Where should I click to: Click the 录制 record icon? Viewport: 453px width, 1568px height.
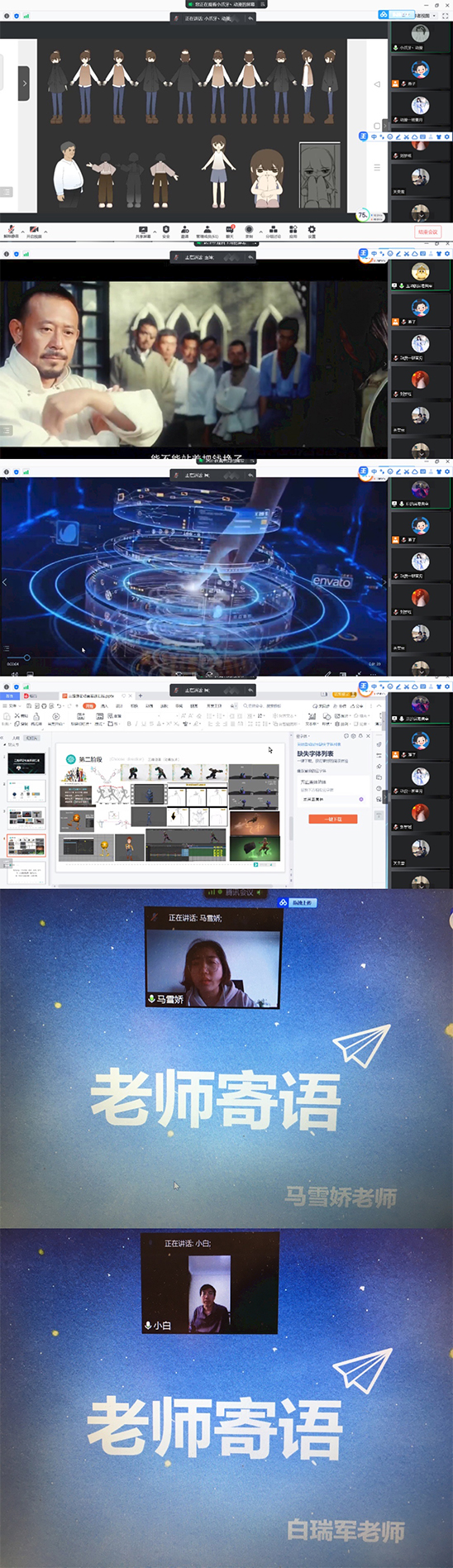(249, 231)
